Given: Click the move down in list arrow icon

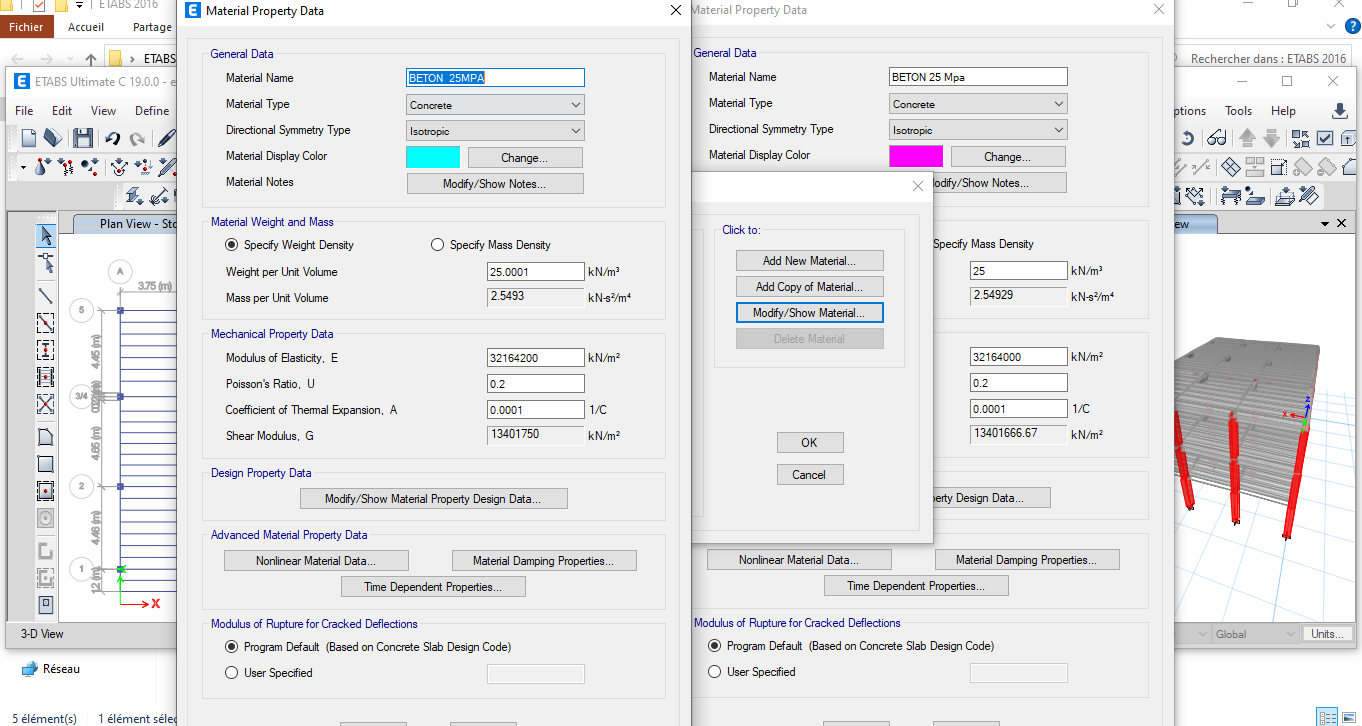Looking at the screenshot, I should [x=1272, y=138].
